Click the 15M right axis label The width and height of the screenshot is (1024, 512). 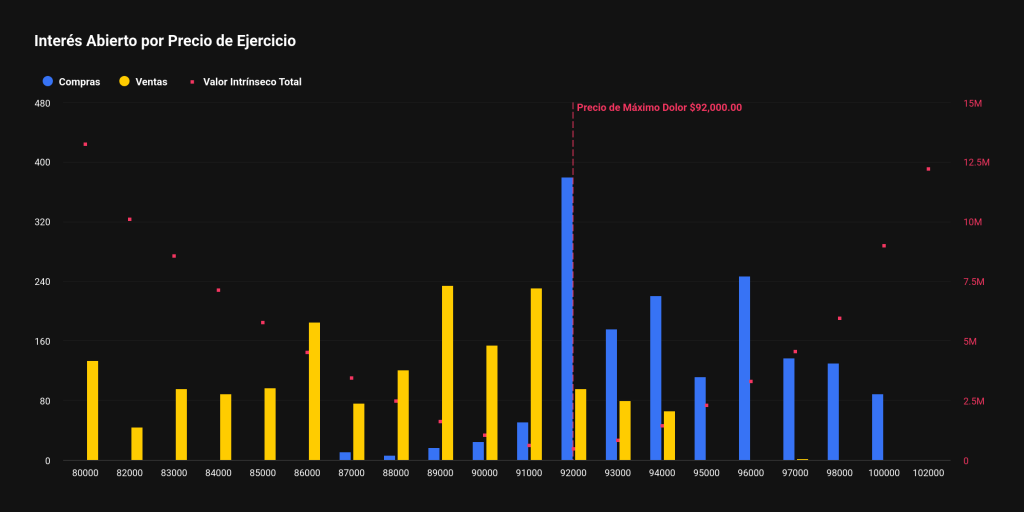(x=975, y=103)
